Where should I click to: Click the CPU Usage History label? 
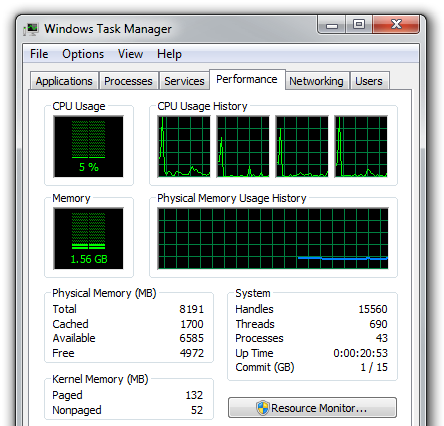pyautogui.click(x=202, y=106)
